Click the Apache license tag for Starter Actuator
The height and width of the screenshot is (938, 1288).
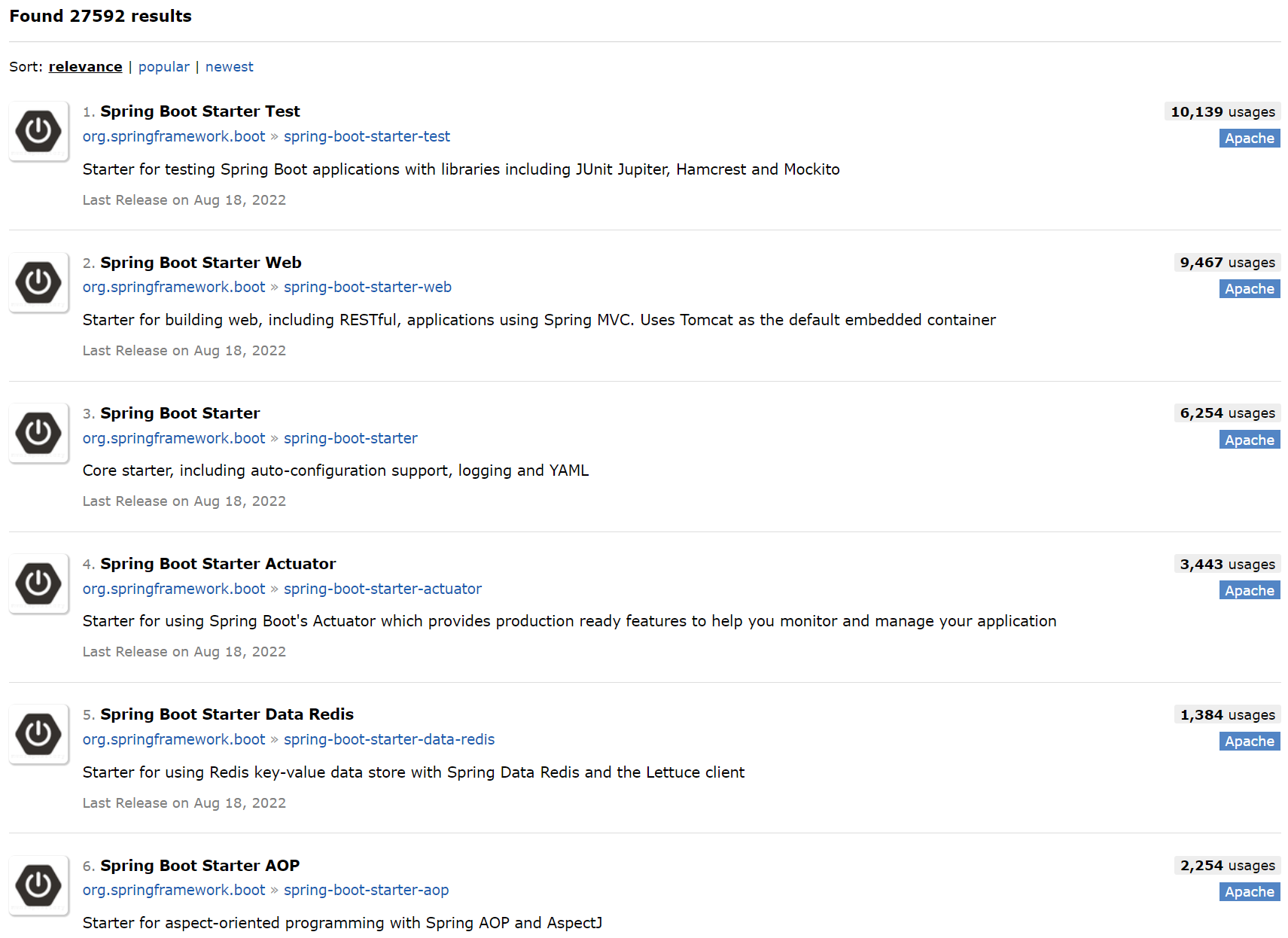(x=1250, y=591)
